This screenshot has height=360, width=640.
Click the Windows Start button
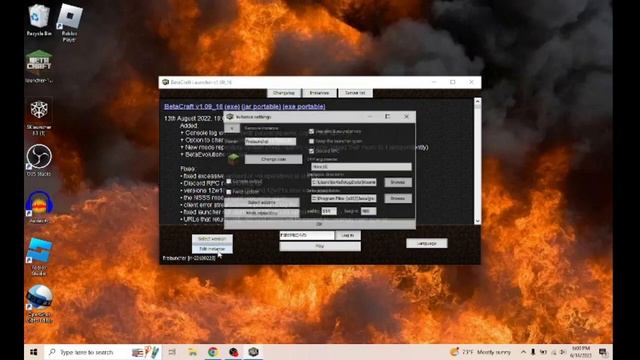pos(33,352)
